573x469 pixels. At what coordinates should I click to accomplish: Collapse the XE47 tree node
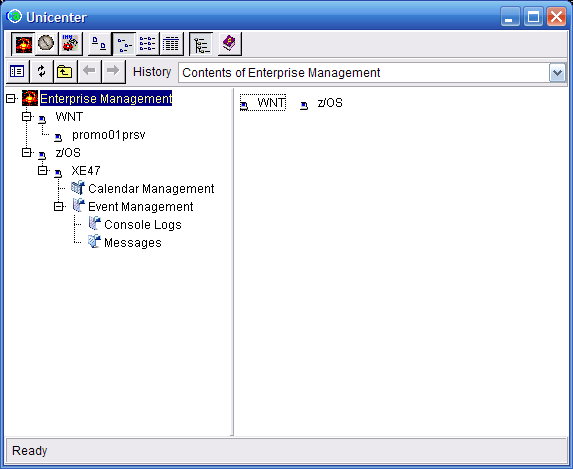43,170
